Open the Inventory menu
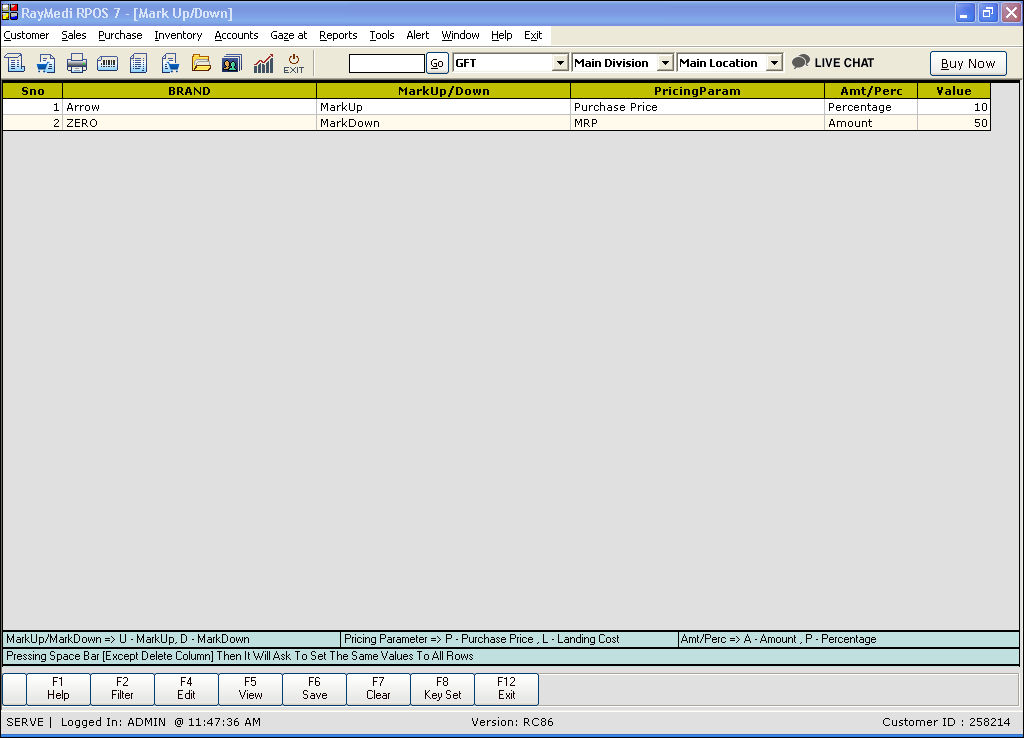 tap(178, 35)
